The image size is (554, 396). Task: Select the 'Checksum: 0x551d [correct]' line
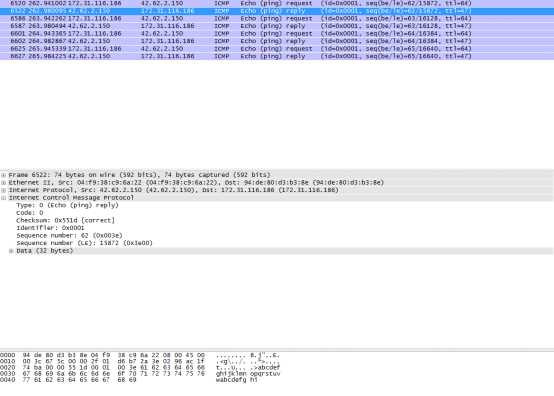[x=65, y=220]
